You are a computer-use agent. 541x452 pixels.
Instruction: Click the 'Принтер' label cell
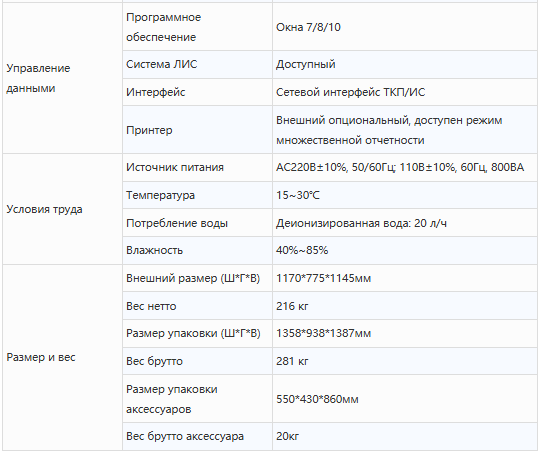tap(197, 130)
